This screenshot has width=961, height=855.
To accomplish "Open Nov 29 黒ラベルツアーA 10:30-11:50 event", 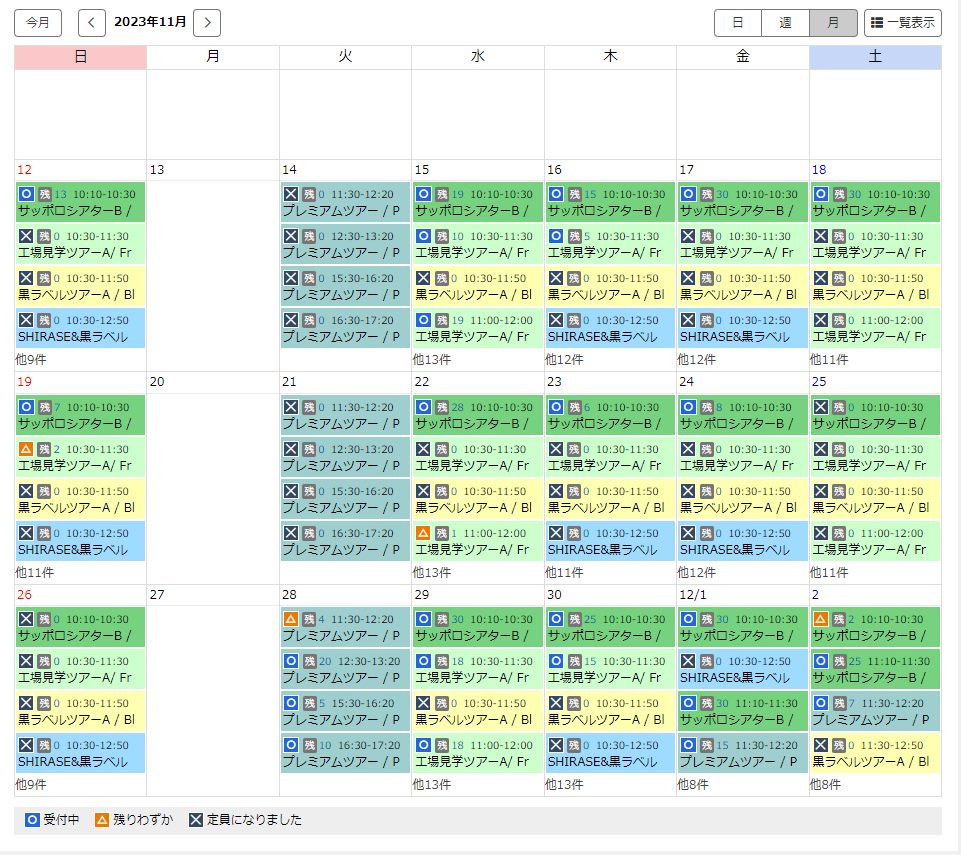I will tap(477, 711).
